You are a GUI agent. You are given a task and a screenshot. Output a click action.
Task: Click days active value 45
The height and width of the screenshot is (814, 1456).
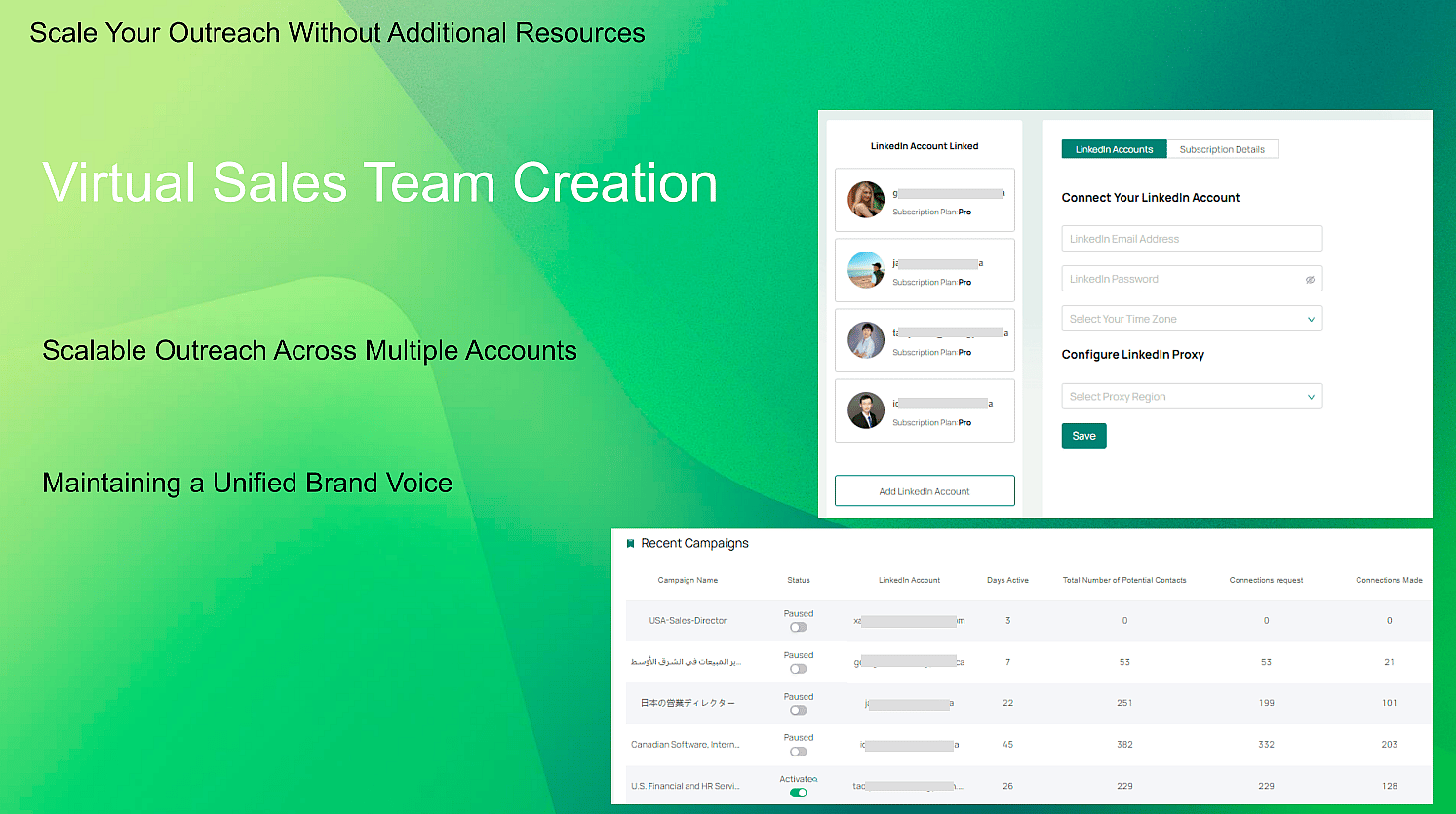(1007, 745)
